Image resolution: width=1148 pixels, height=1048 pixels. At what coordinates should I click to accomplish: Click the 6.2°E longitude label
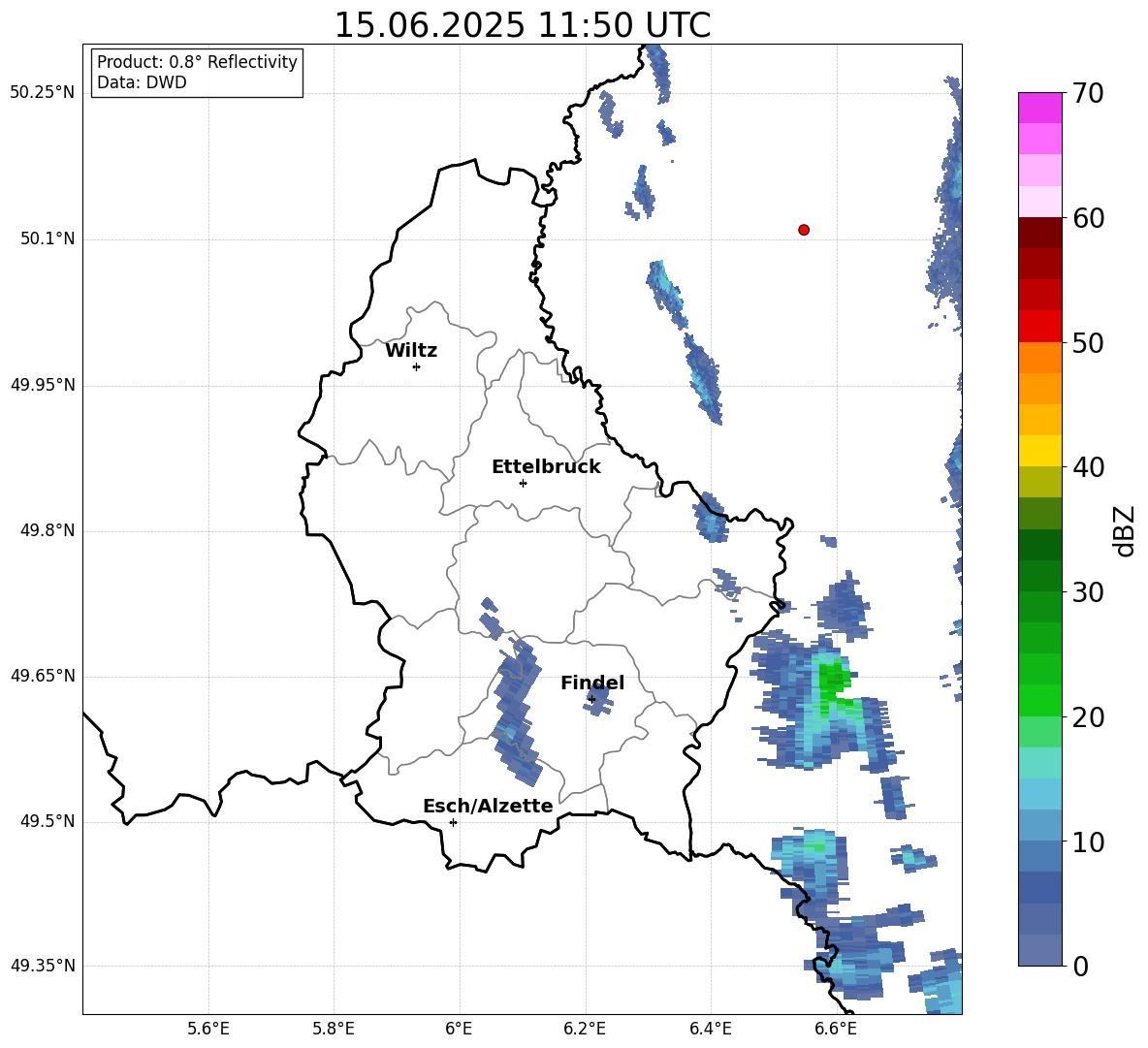click(585, 1029)
